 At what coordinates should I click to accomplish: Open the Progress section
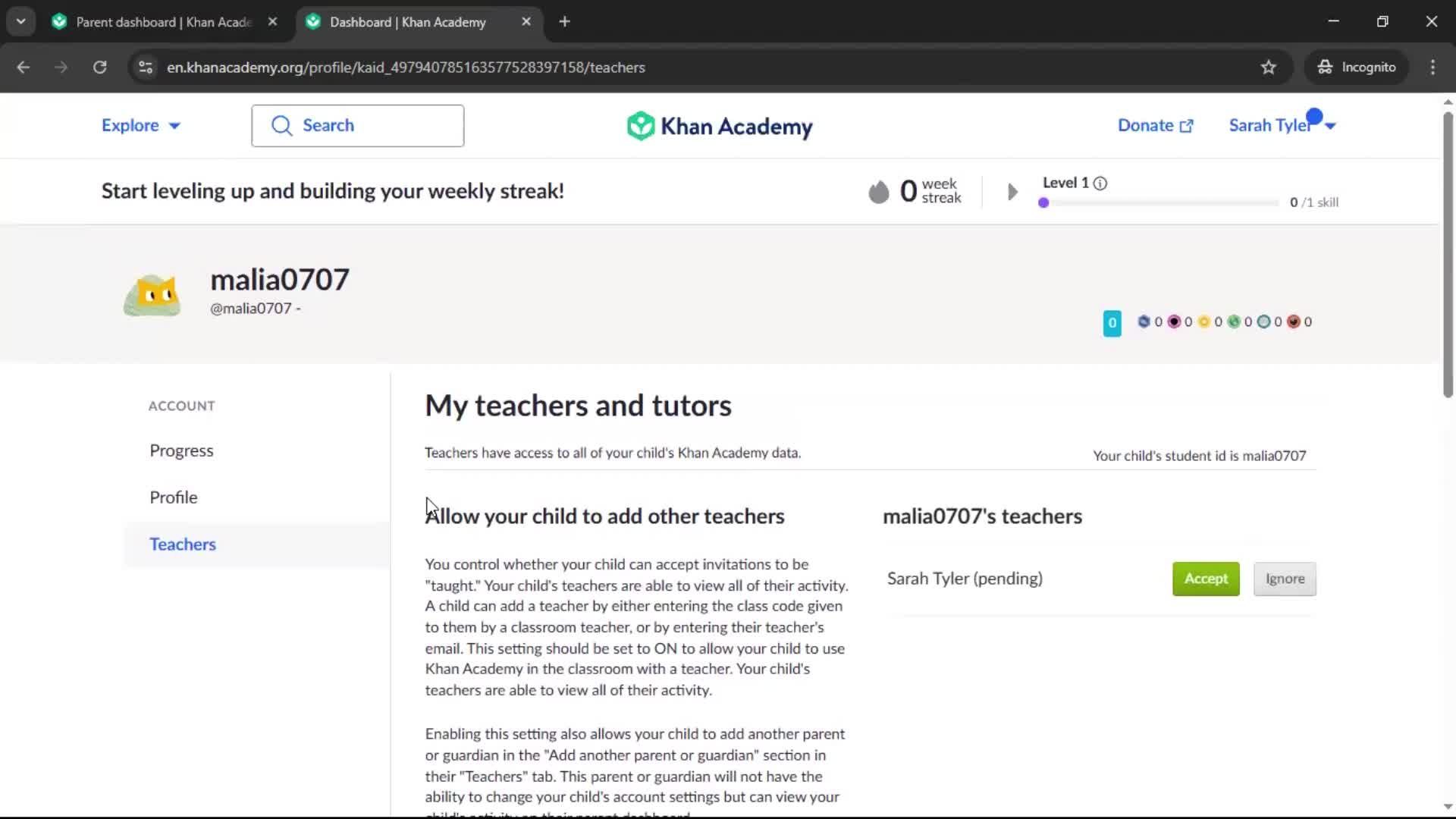click(x=181, y=451)
